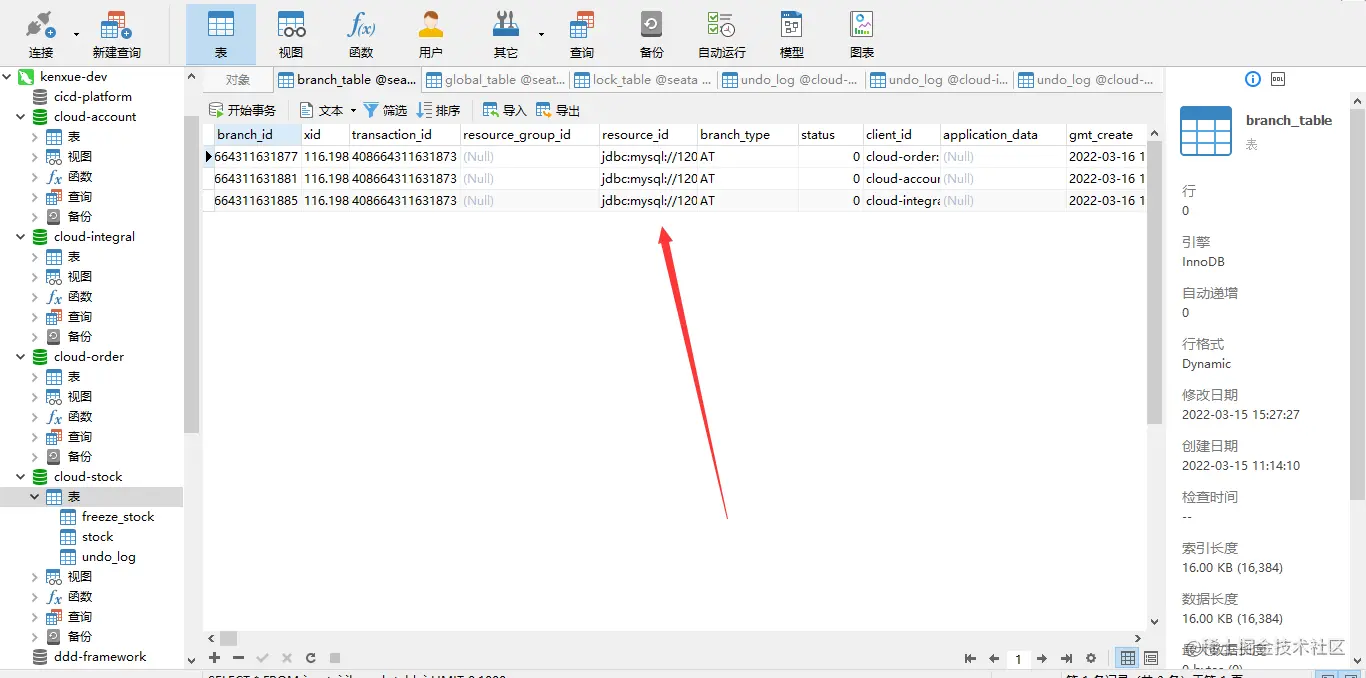
Task: Open the 图表 charts toolbar icon
Action: pos(861,34)
